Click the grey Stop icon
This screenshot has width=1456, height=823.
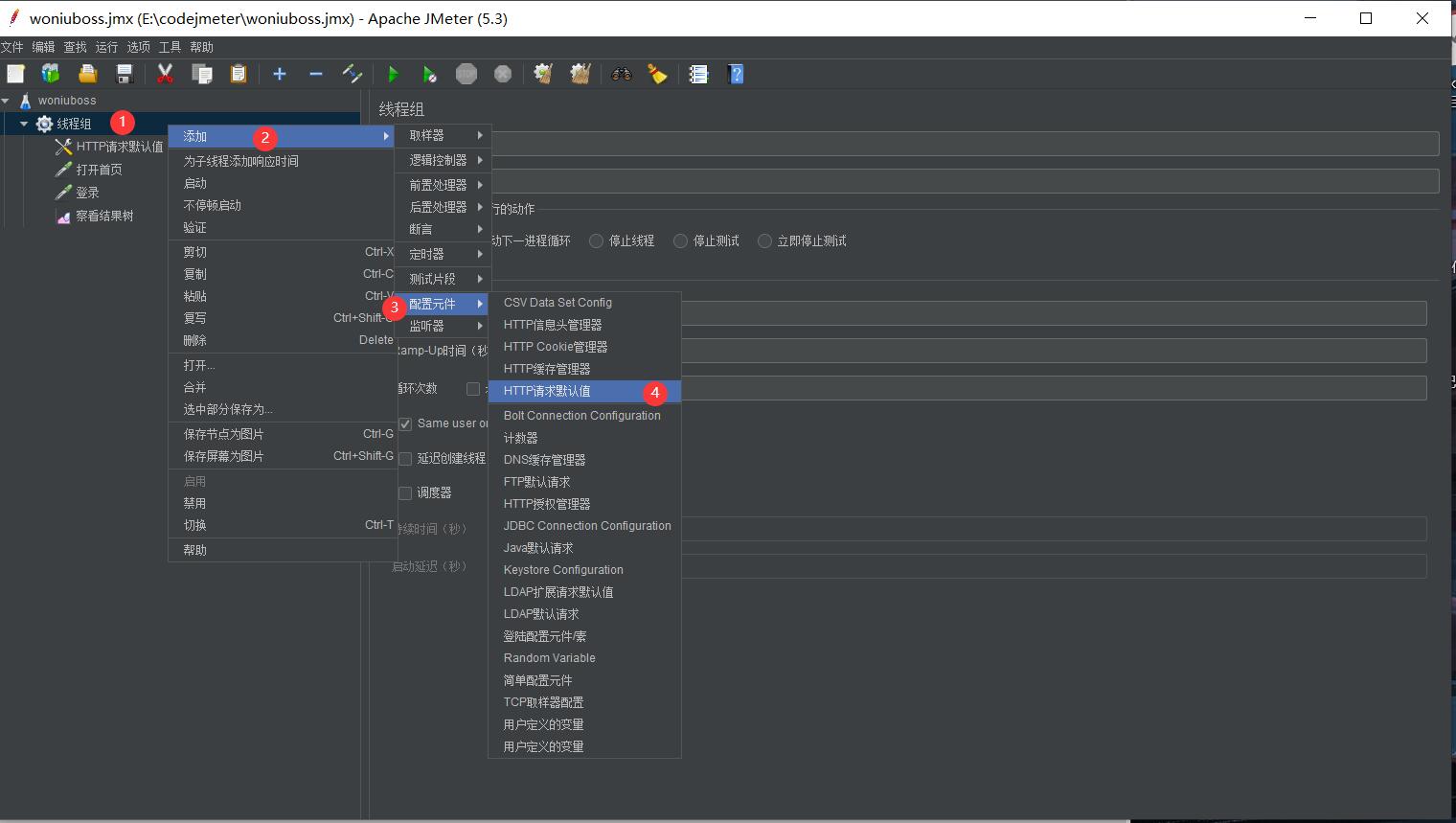(466, 74)
